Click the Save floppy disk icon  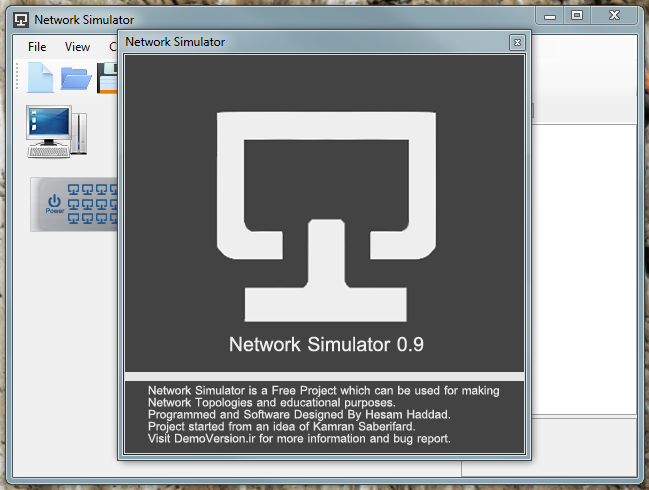[x=108, y=77]
